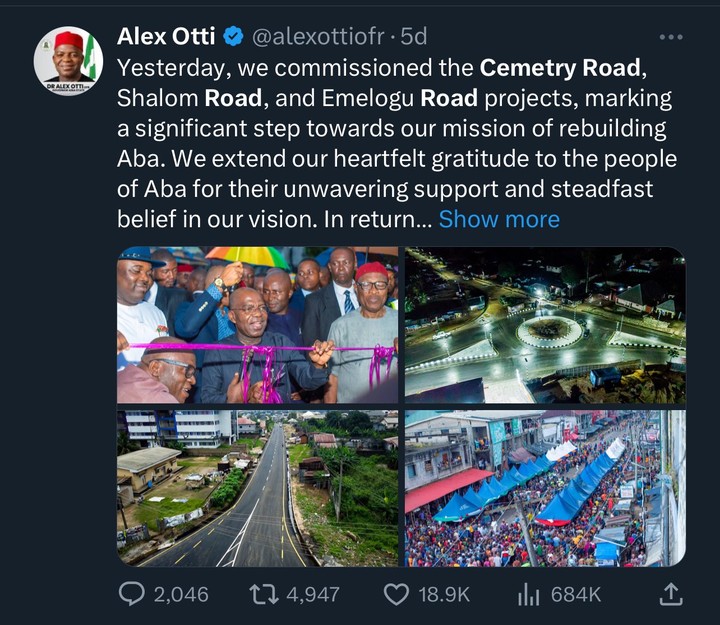This screenshot has width=720, height=625.
Task: Open the ribbon-cutting ceremony photo
Action: 257,325
